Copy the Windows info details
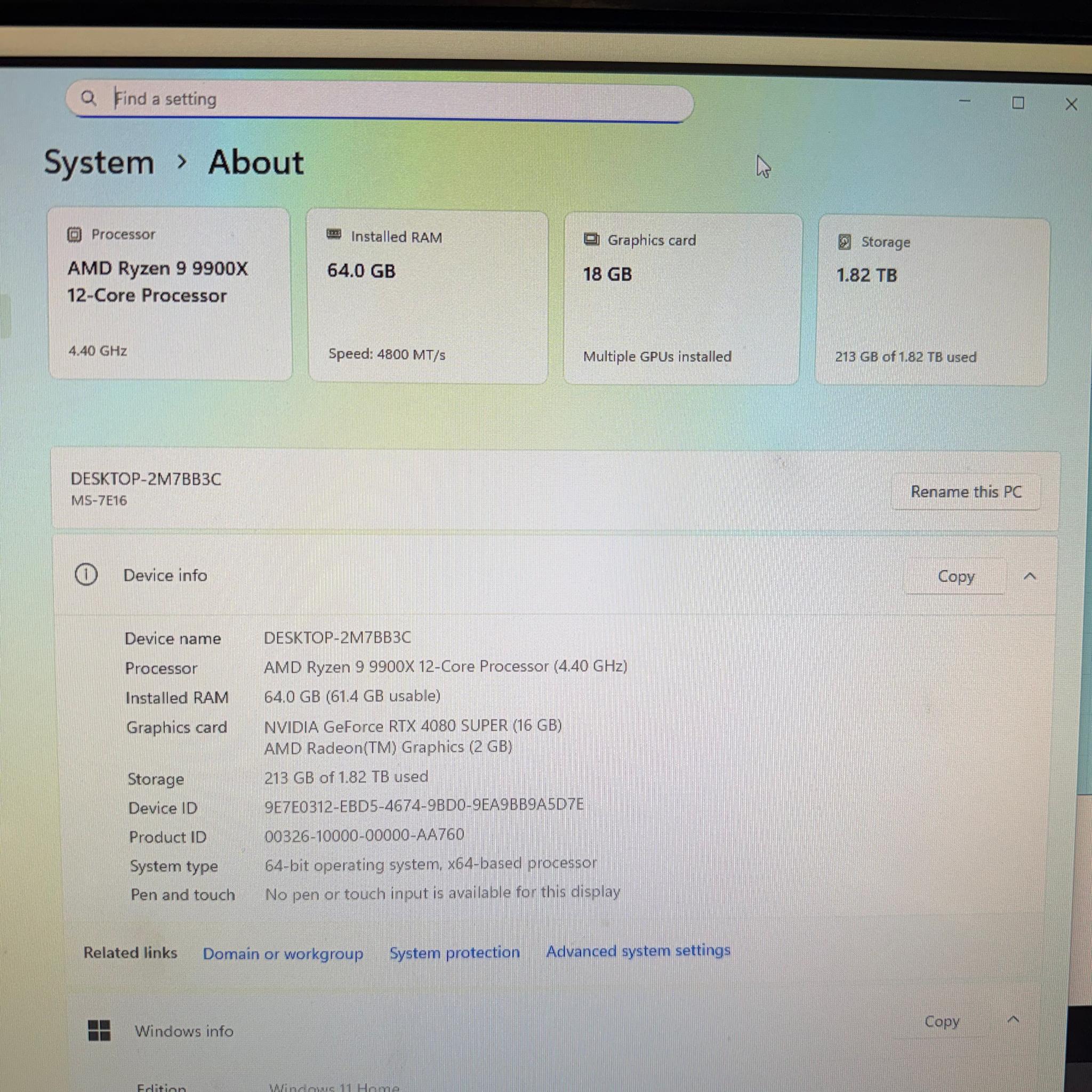The image size is (1092, 1092). (x=942, y=1021)
